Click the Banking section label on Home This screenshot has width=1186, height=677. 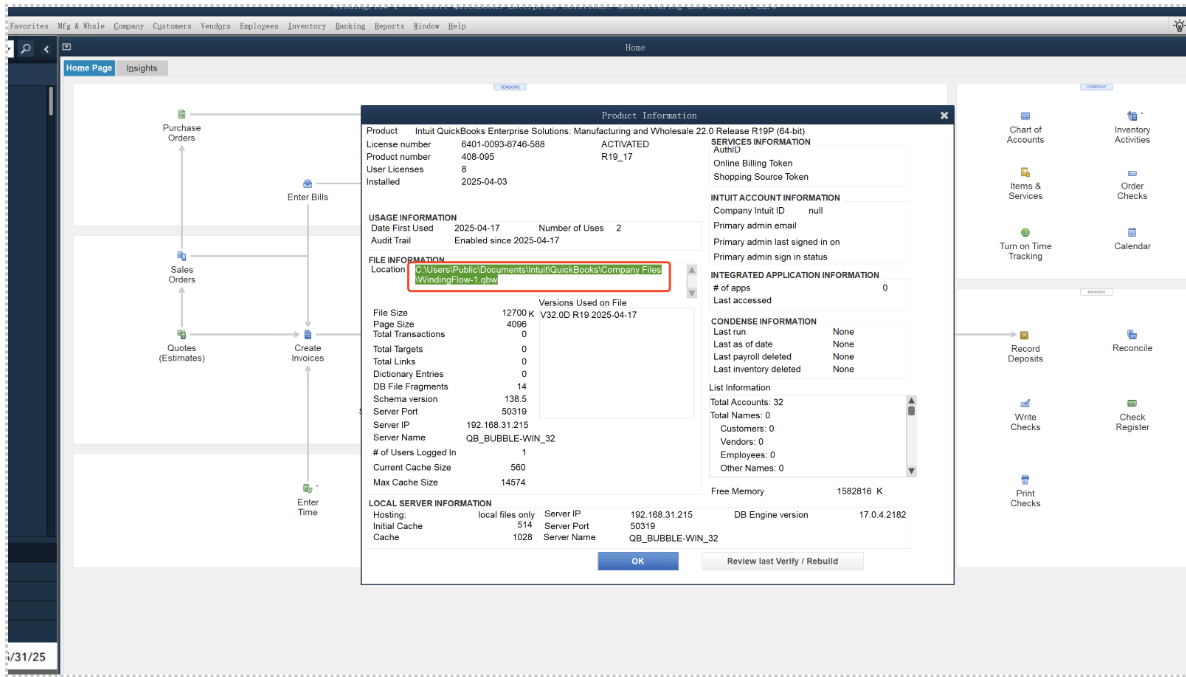pos(1096,291)
